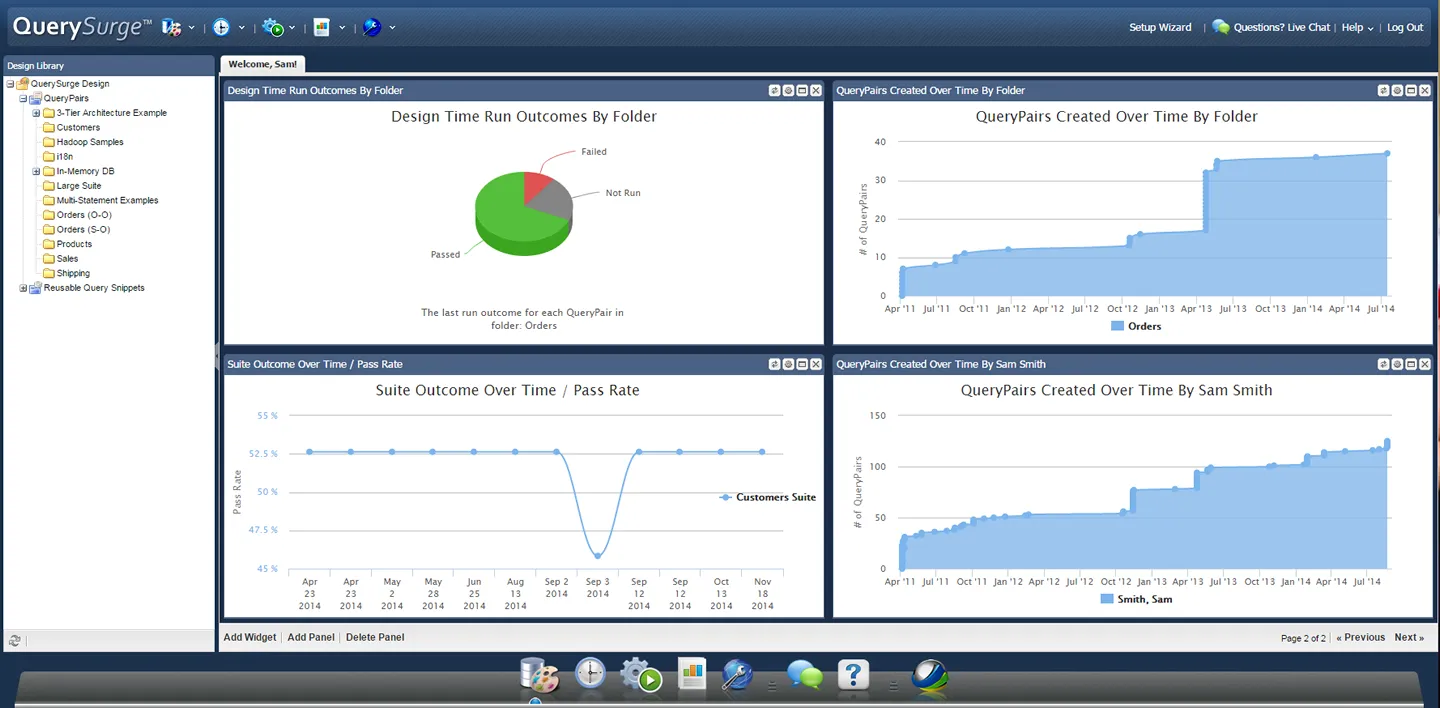
Task: Click the Failed red slice of pie chart
Action: pyautogui.click(x=537, y=185)
